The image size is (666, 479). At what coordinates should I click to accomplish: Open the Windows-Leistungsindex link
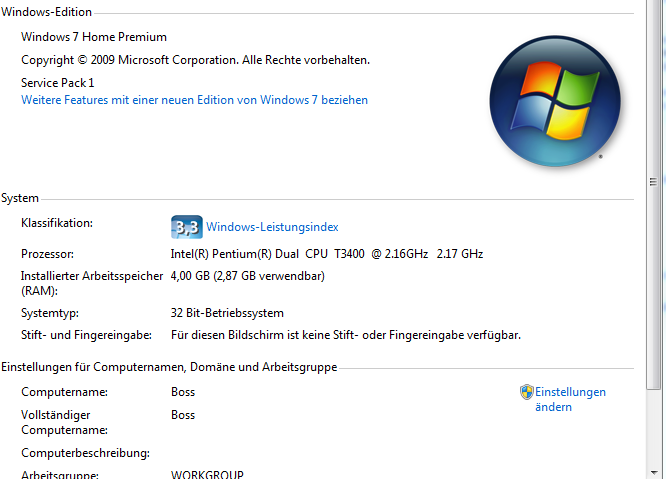272,227
